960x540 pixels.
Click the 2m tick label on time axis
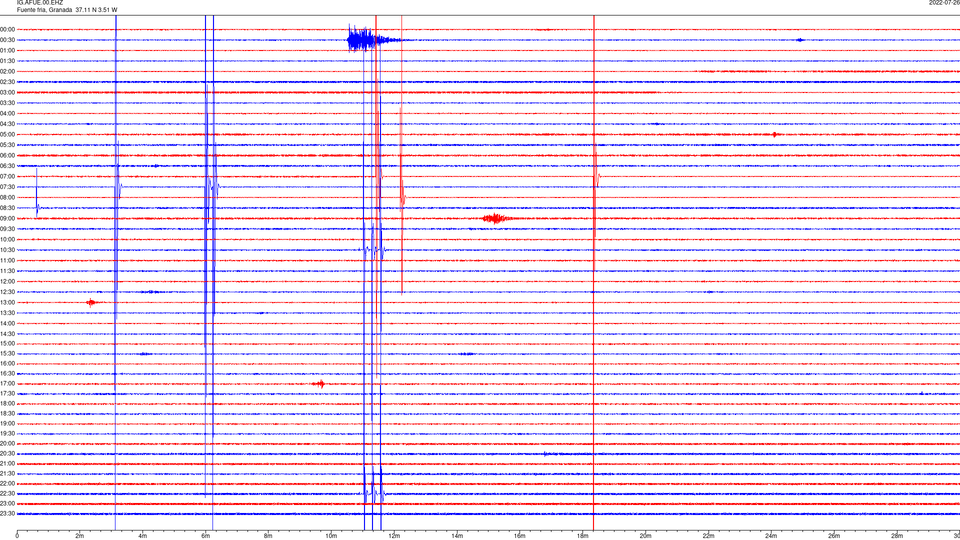coord(80,536)
